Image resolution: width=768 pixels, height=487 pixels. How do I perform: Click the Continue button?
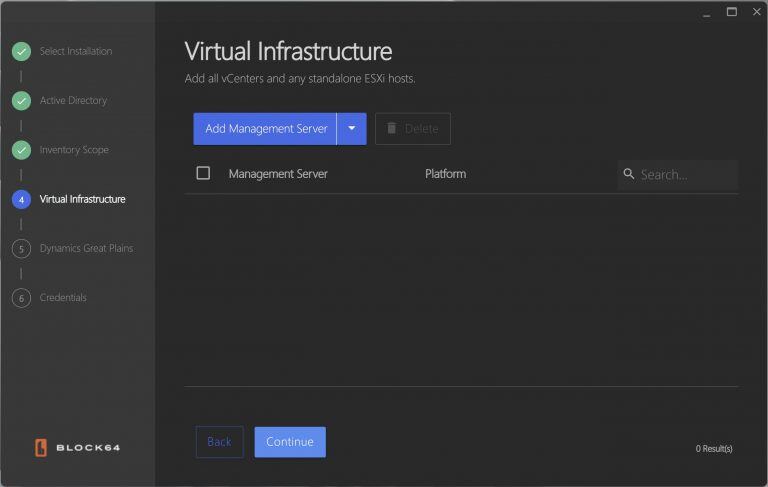(x=290, y=442)
